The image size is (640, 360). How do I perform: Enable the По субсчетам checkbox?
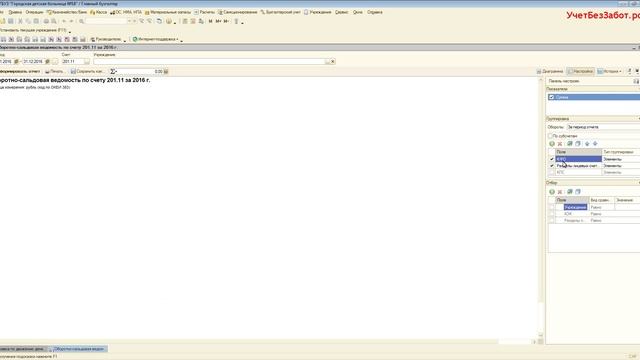click(550, 136)
